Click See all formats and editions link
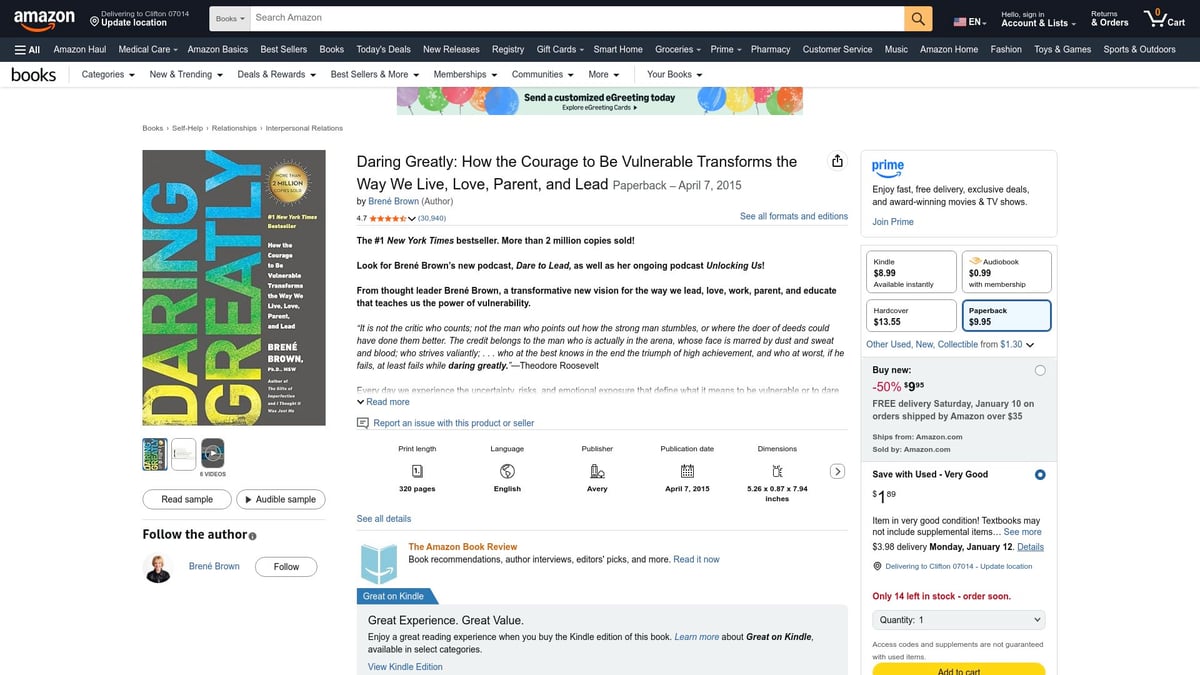Image resolution: width=1200 pixels, height=675 pixels. tap(793, 216)
